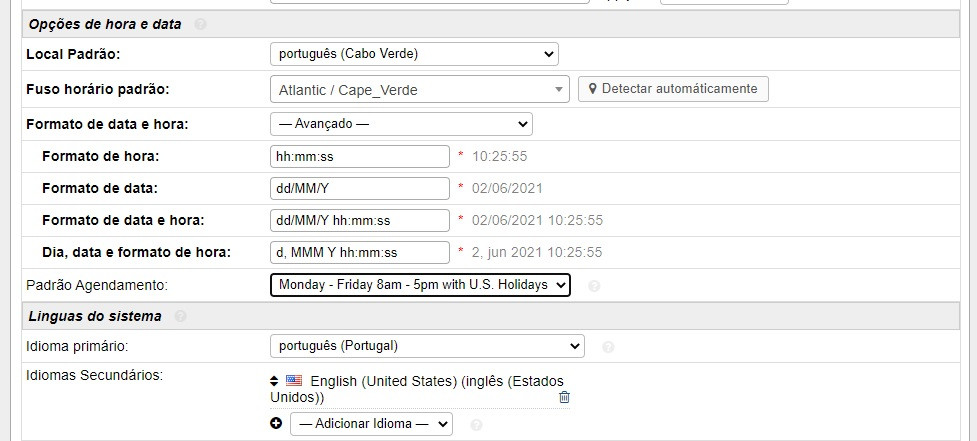Expand the Fuso horário padrão Atlantic/Cape_Verde selector
This screenshot has width=977, height=441.
tap(419, 90)
